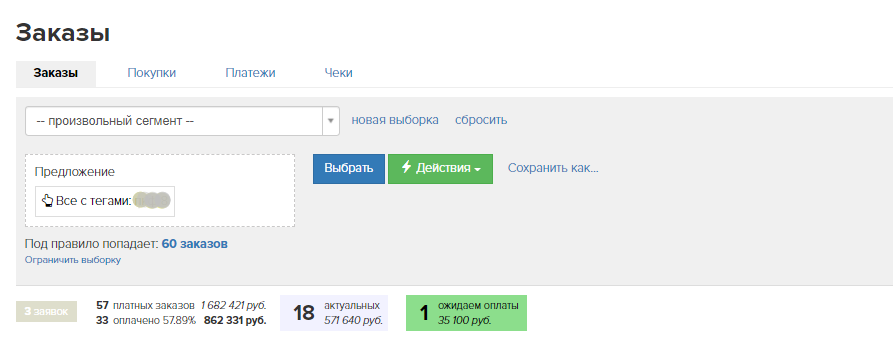Image resolution: width=893 pixels, height=361 pixels.
Task: Open the Чеки tab
Action: [338, 73]
